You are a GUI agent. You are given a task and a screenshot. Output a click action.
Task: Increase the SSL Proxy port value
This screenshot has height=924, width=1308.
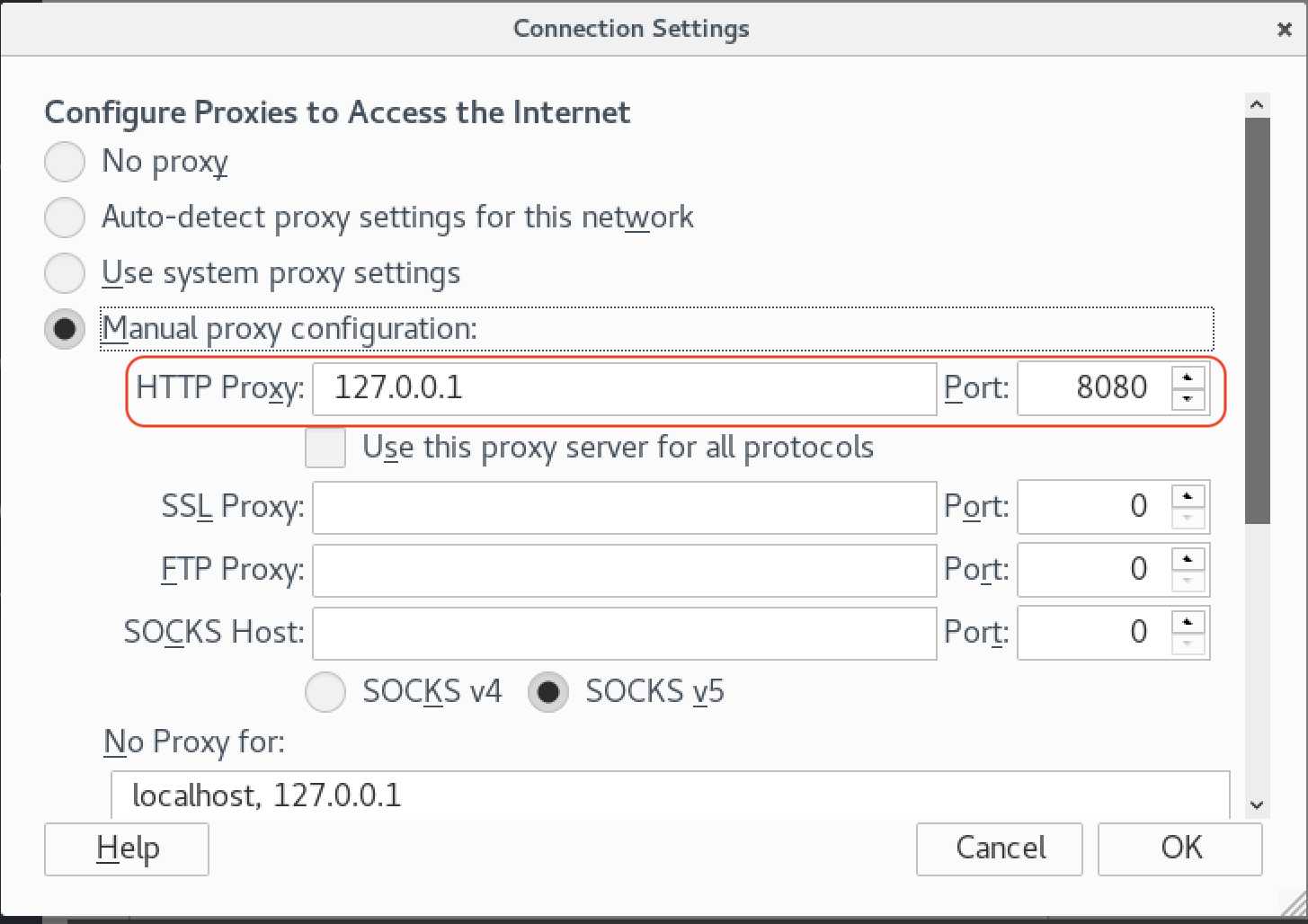click(1188, 496)
